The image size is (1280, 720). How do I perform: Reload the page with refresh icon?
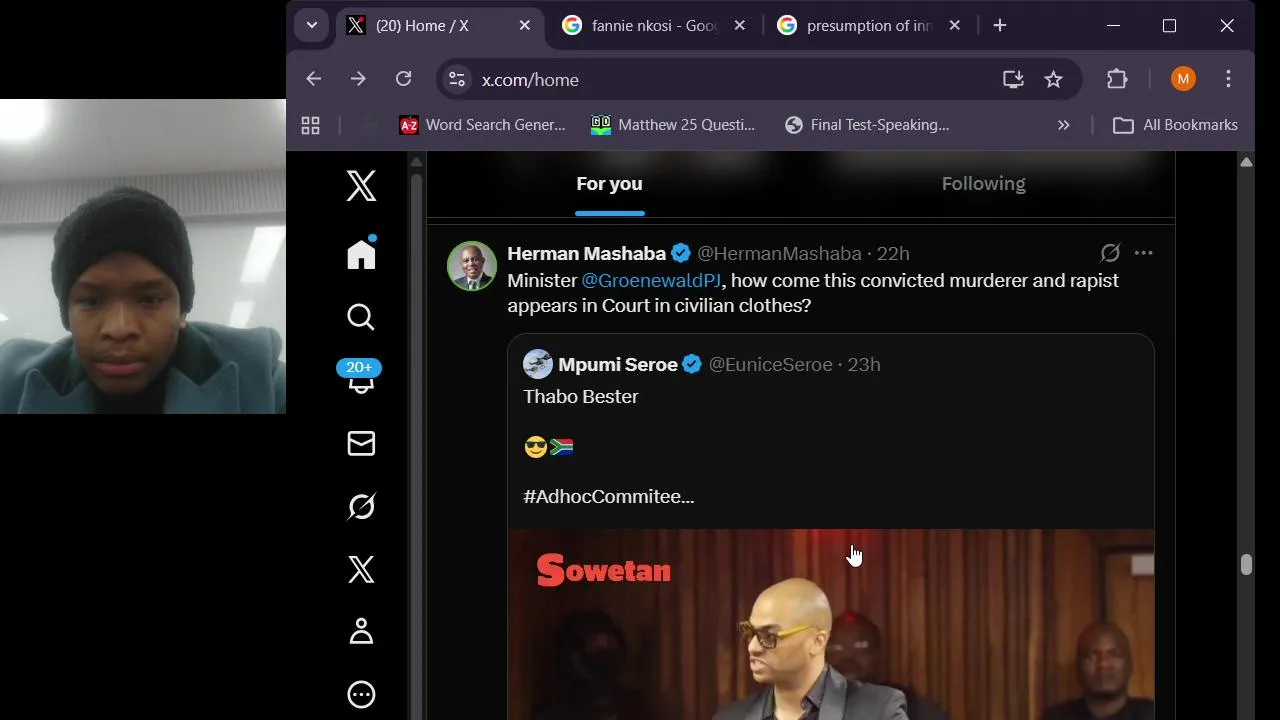(x=403, y=79)
